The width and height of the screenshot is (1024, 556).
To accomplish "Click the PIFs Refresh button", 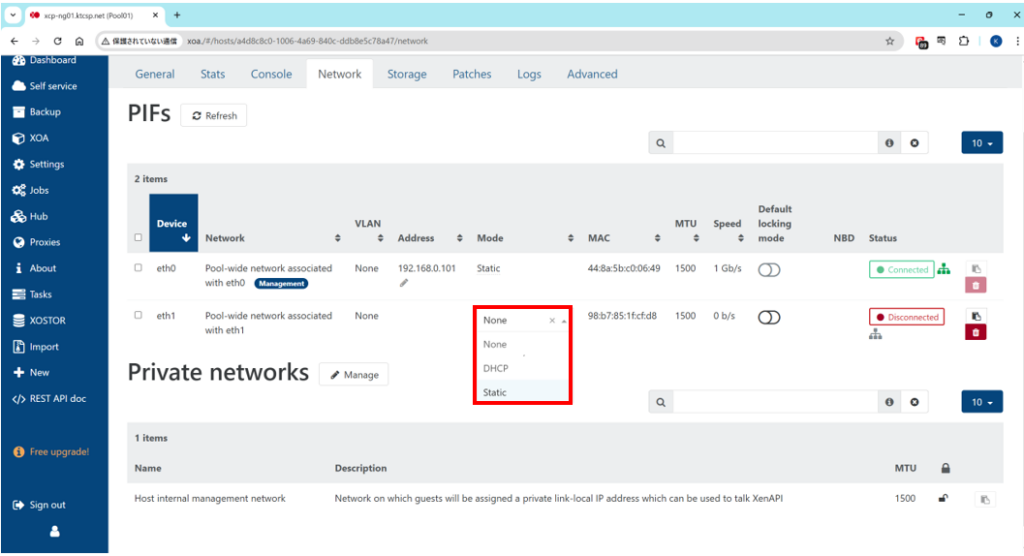I will click(214, 116).
